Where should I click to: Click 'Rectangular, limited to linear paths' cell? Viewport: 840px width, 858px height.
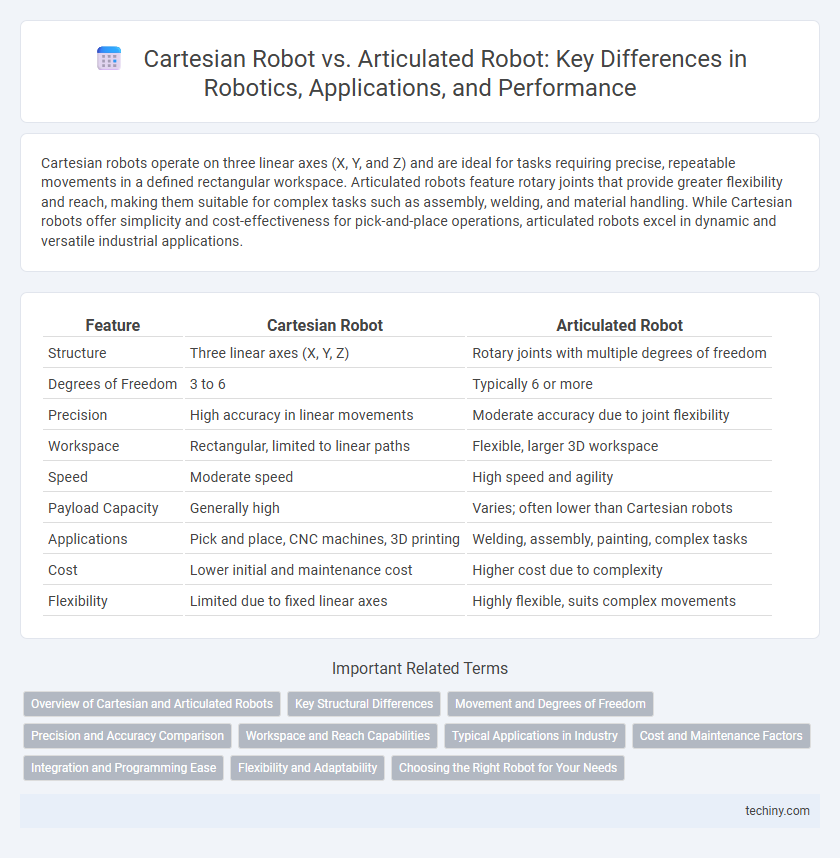pos(300,446)
